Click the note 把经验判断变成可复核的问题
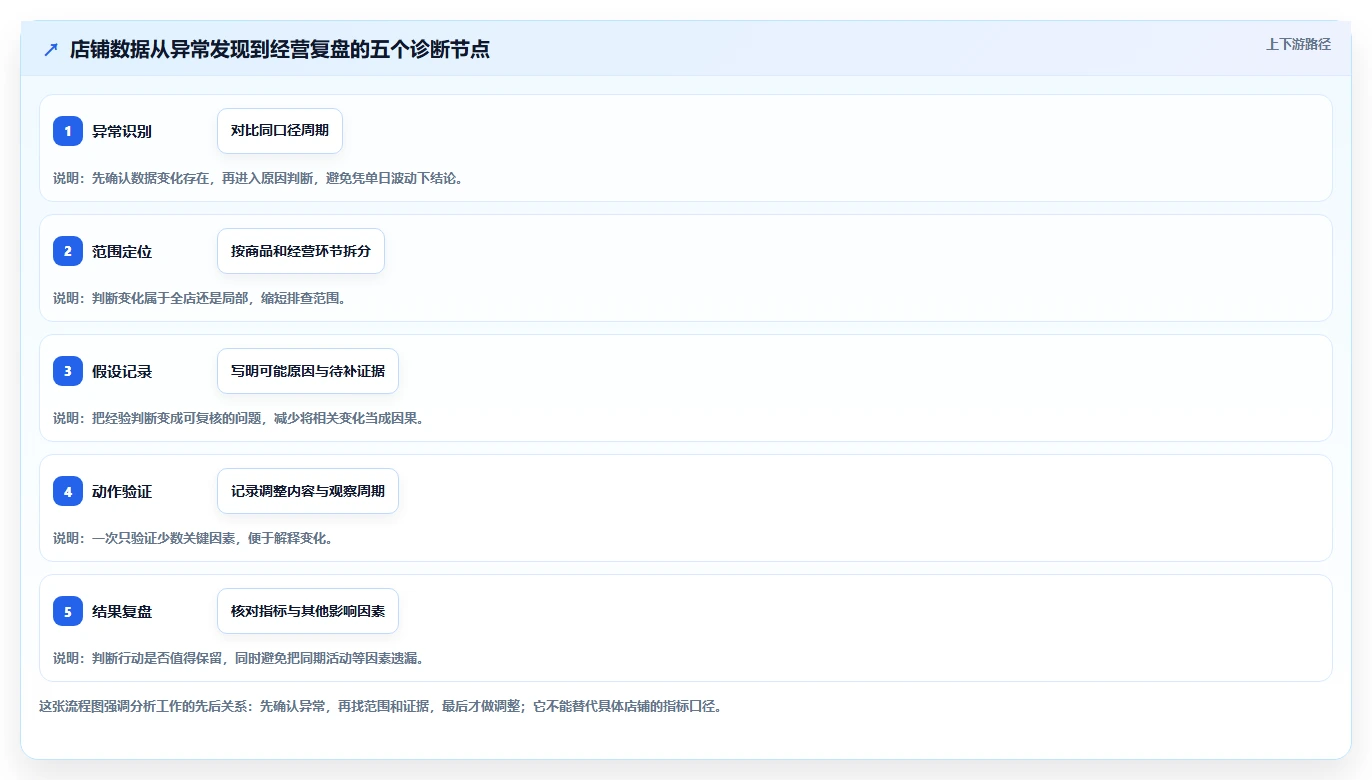 (x=240, y=418)
